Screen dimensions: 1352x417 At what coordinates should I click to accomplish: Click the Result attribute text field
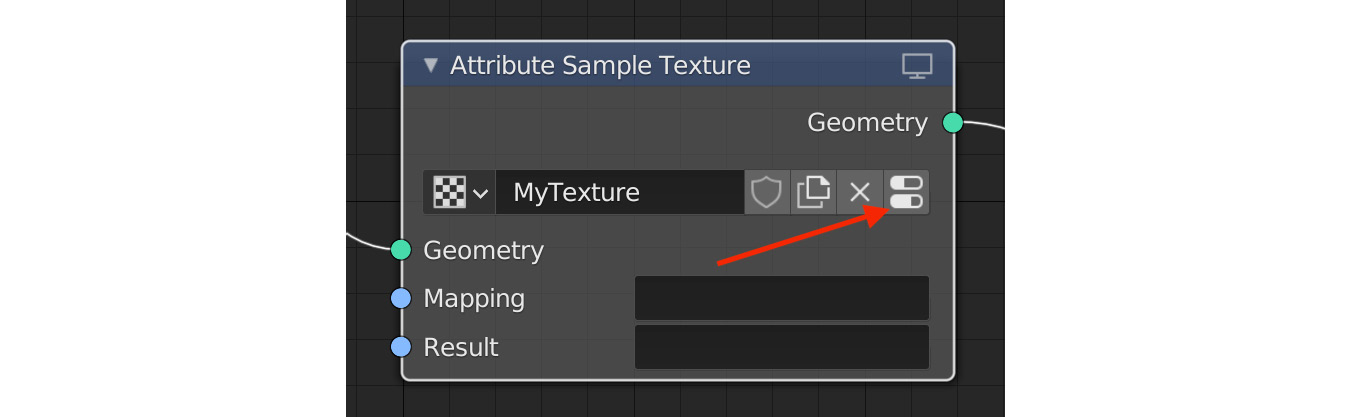782,347
